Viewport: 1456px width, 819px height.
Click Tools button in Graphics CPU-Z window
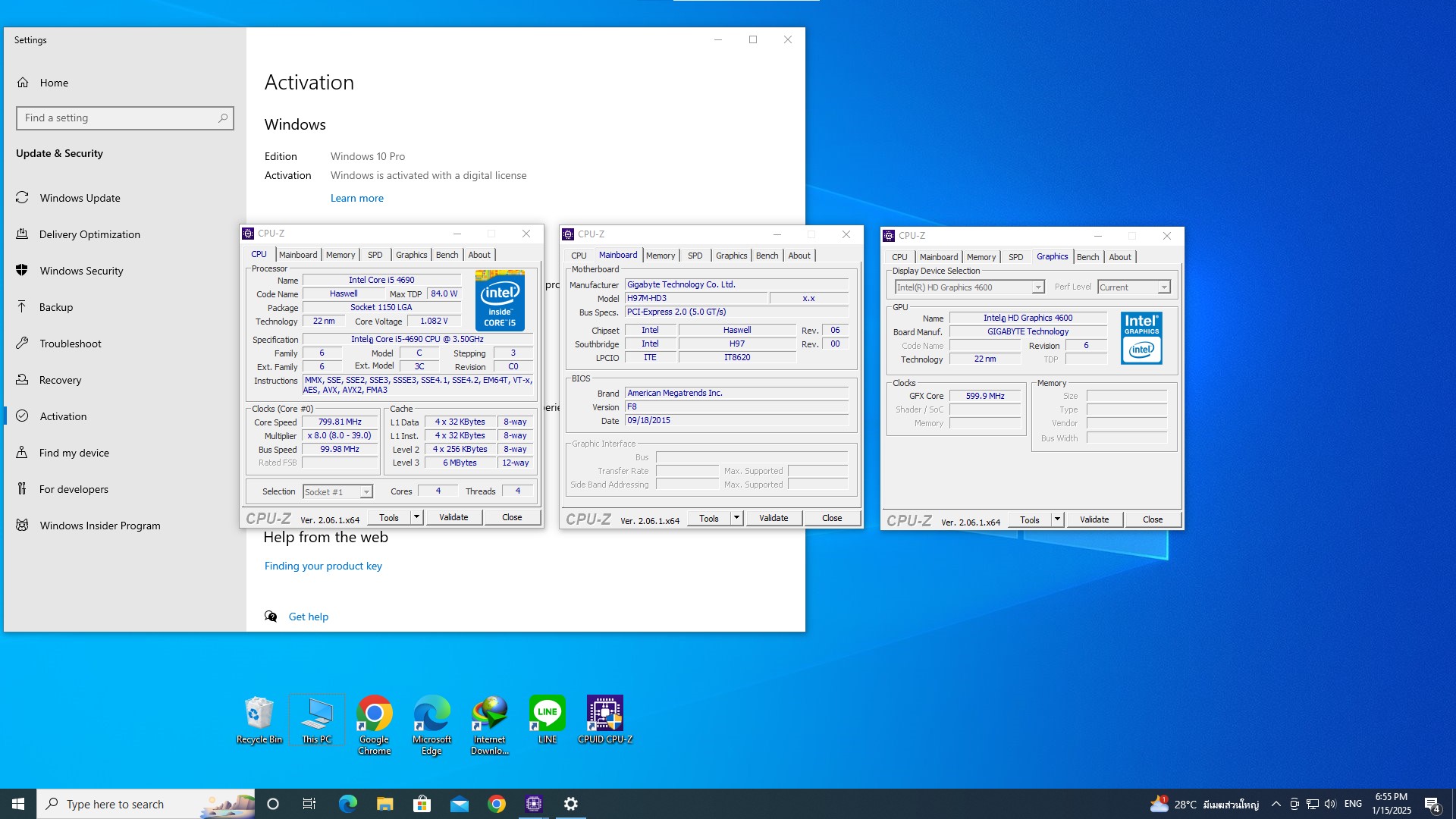tap(1030, 519)
